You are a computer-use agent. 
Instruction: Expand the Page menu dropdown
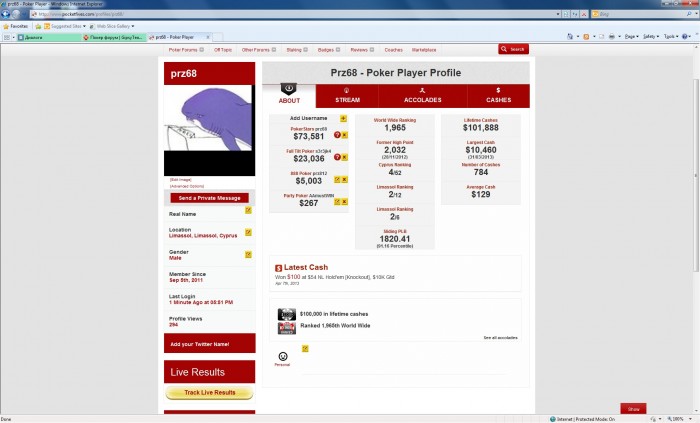pyautogui.click(x=631, y=37)
